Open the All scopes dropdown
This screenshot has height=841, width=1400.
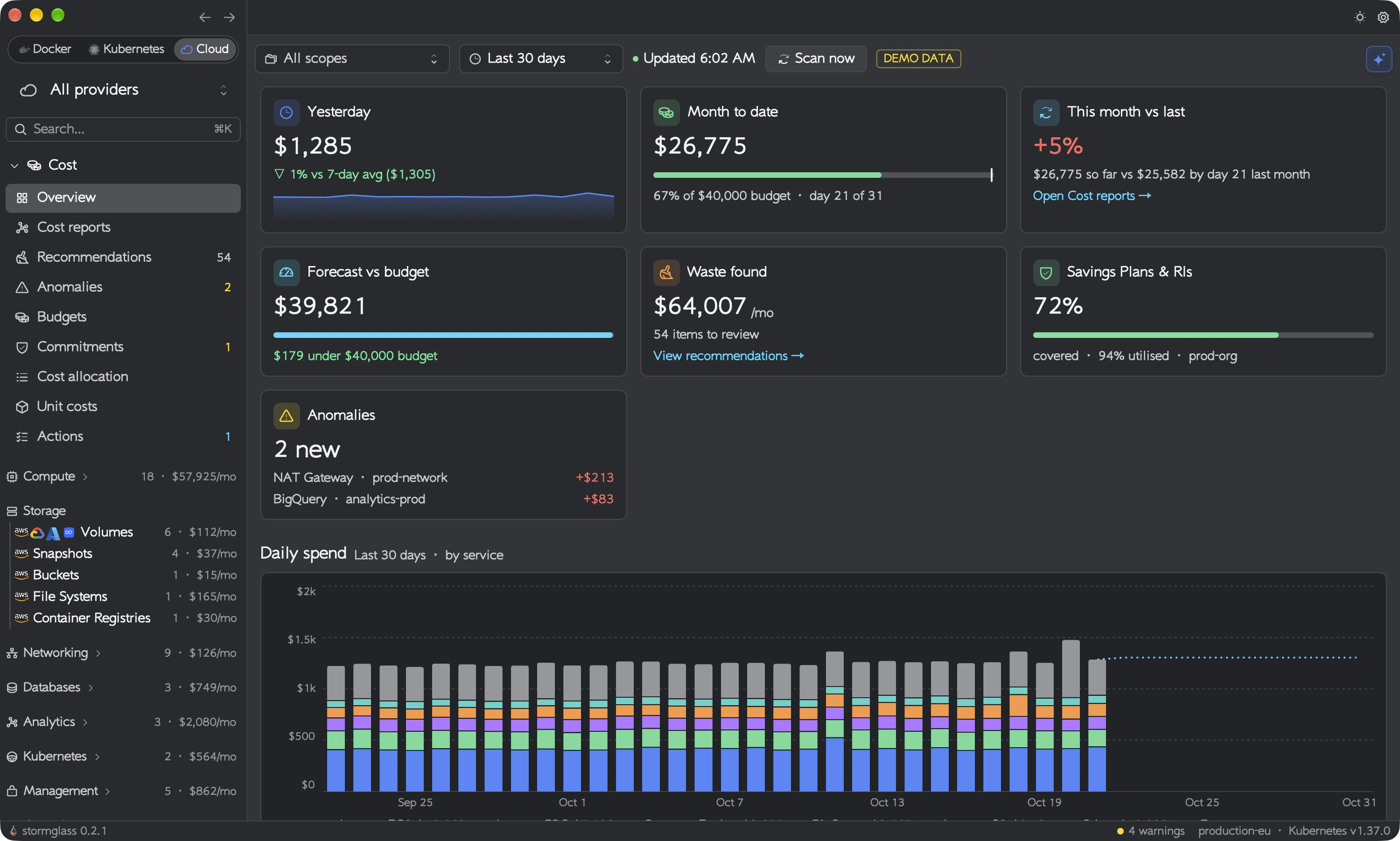point(352,59)
